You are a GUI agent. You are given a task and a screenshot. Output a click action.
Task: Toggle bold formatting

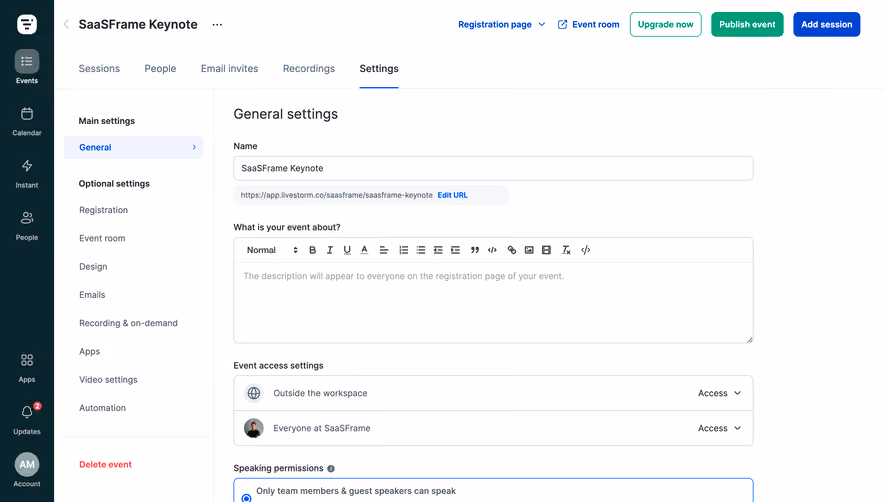click(x=312, y=250)
